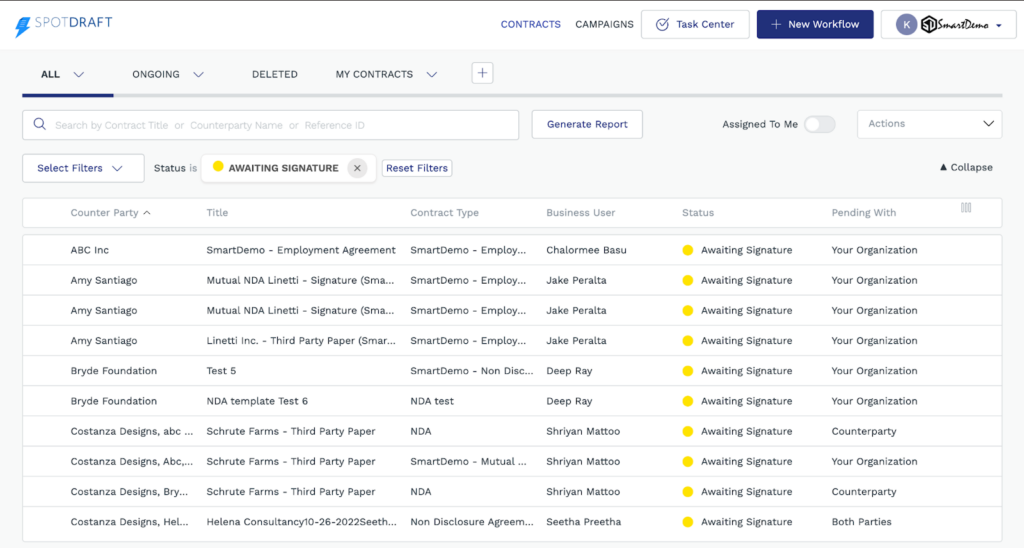The width and height of the screenshot is (1024, 548).
Task: Open the Task Center
Action: click(695, 24)
